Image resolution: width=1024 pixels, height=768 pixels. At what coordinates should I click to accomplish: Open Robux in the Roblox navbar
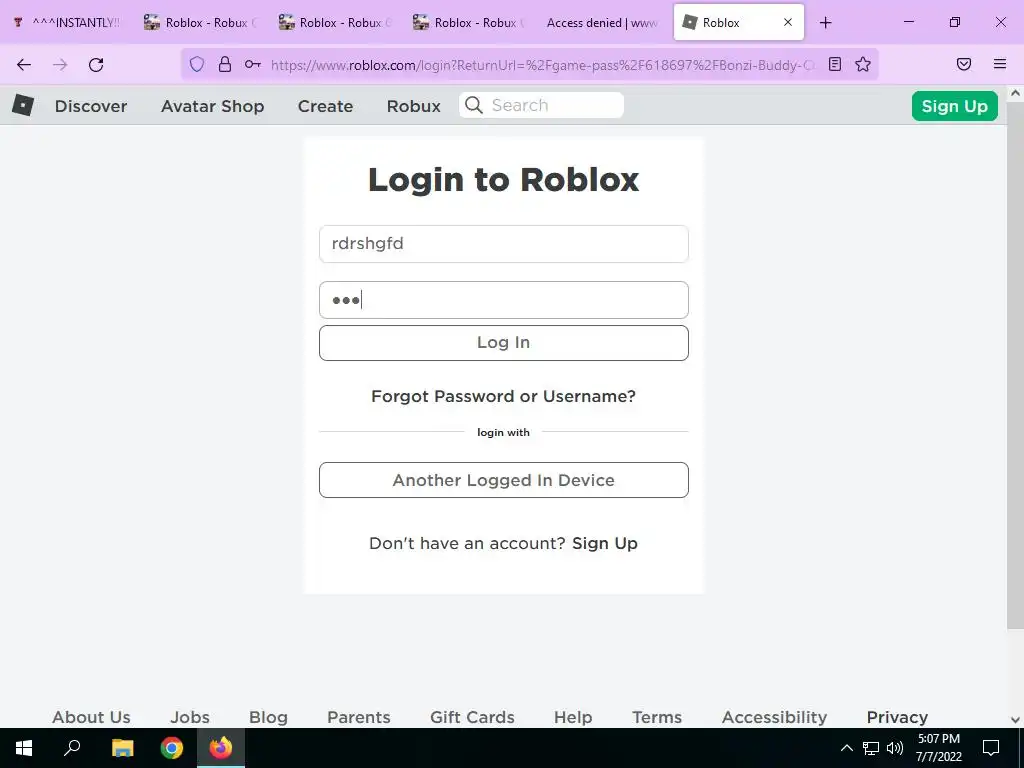413,106
